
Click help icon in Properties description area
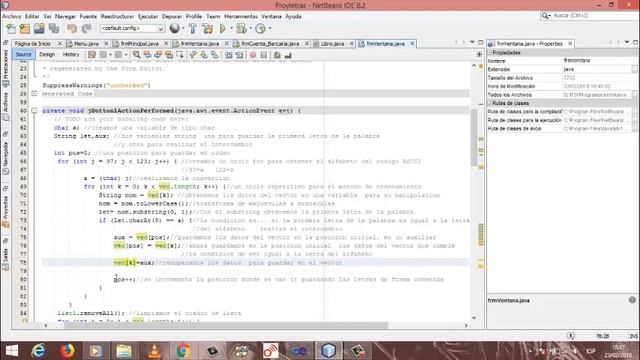(632, 300)
